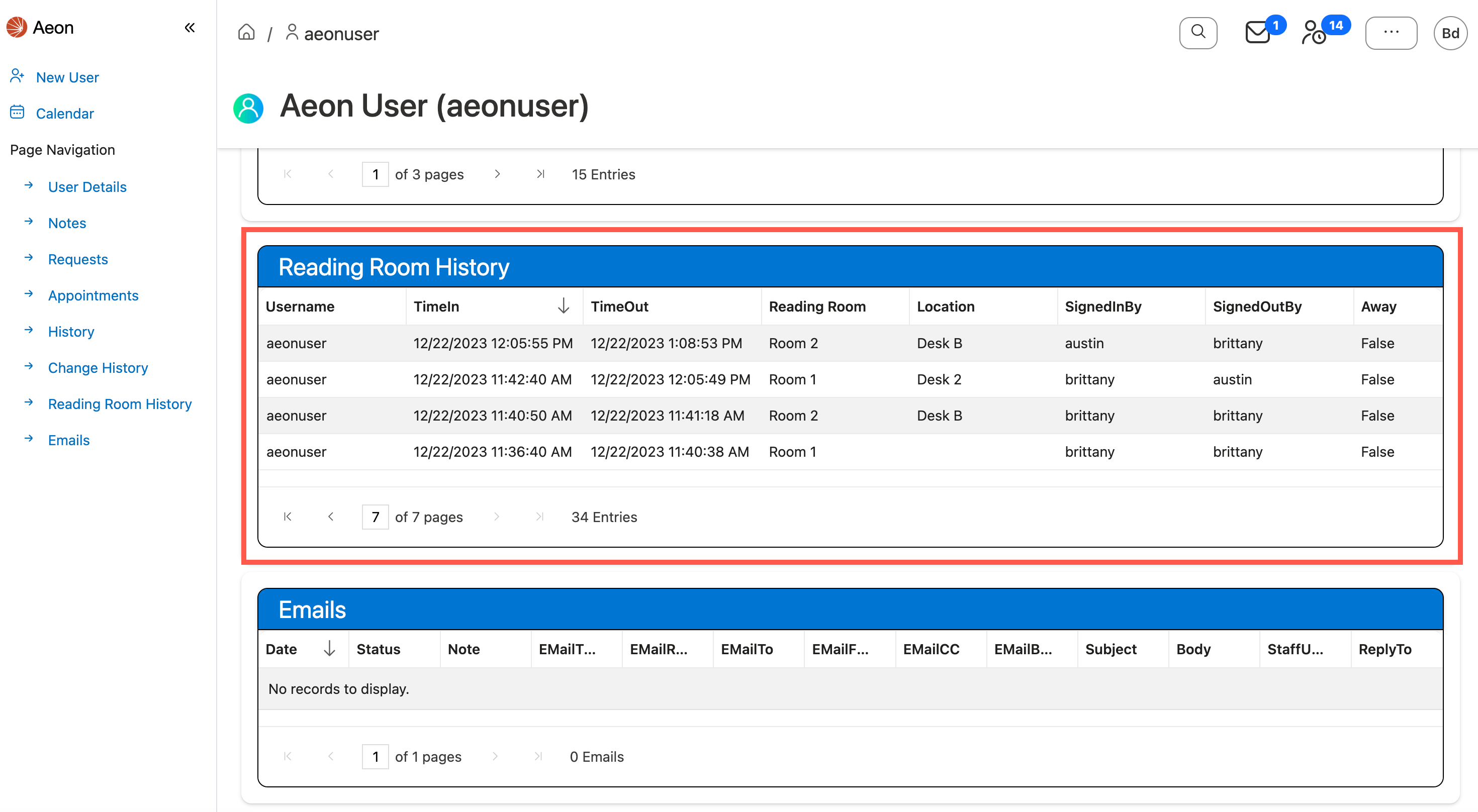
Task: Open signed-in users icon with 14 badge
Action: point(1315,33)
